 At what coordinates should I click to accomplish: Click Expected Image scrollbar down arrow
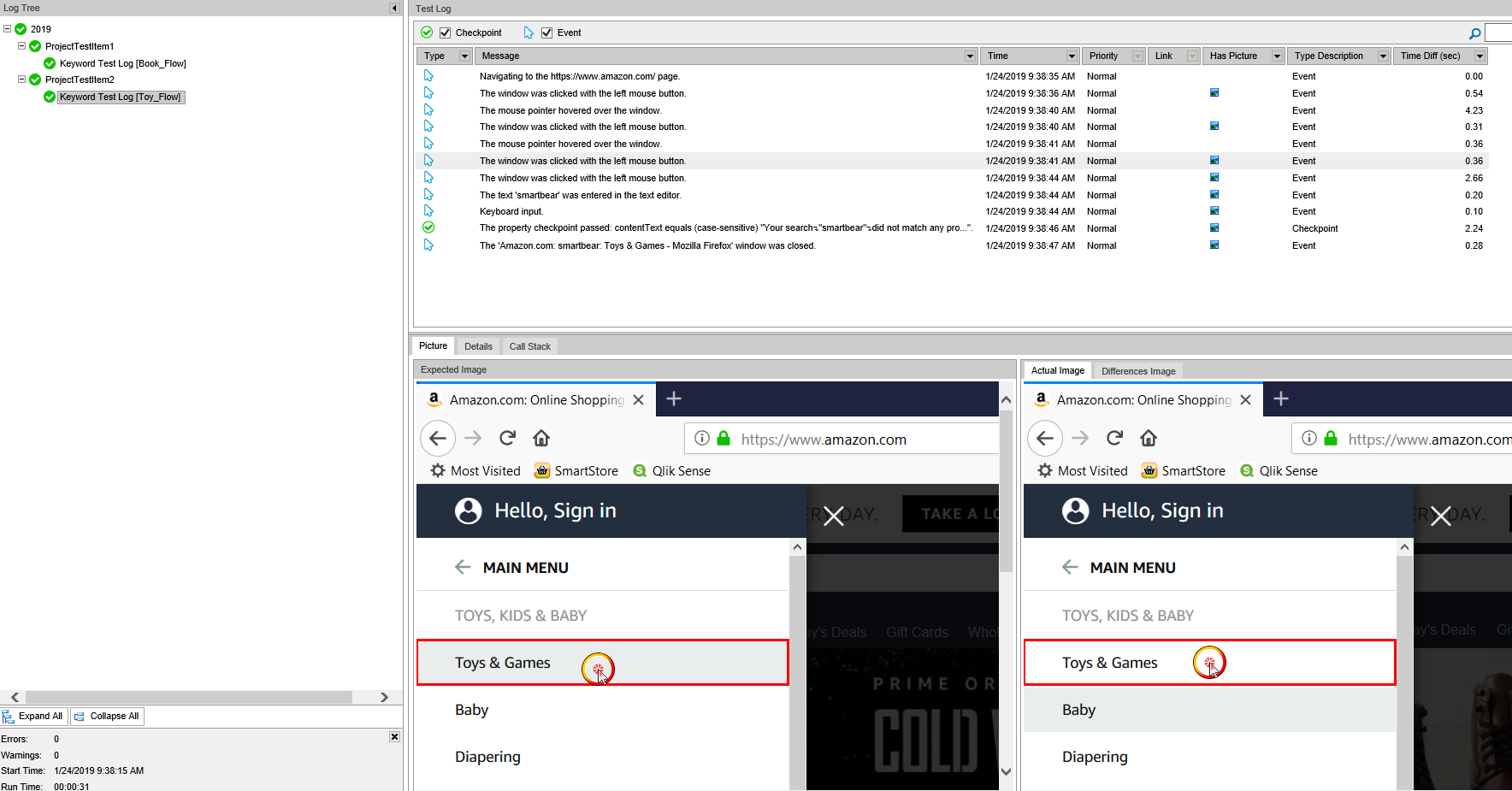click(x=1007, y=771)
